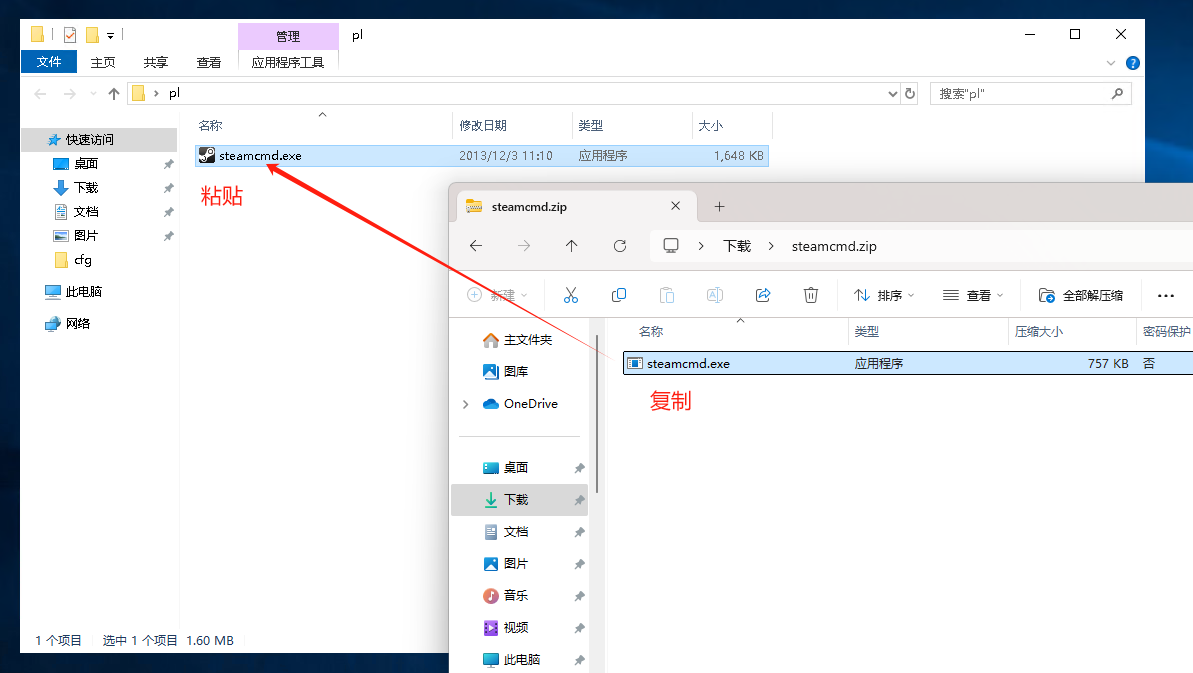Select steamcmd.exe in the pl folder
The width and height of the screenshot is (1193, 673).
click(260, 156)
